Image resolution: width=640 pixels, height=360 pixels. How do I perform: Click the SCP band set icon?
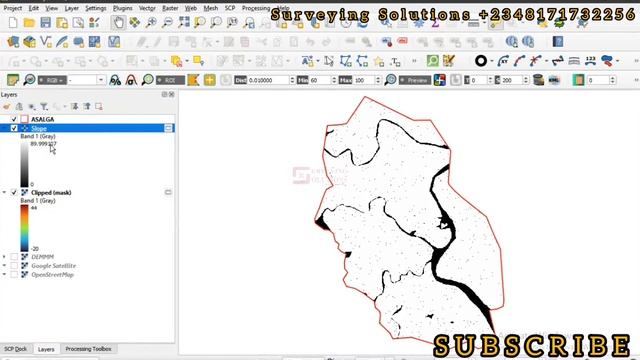click(13, 80)
